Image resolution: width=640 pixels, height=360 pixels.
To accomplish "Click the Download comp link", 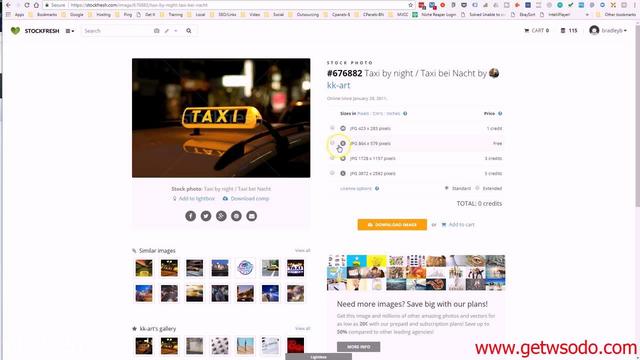I will coord(246,198).
